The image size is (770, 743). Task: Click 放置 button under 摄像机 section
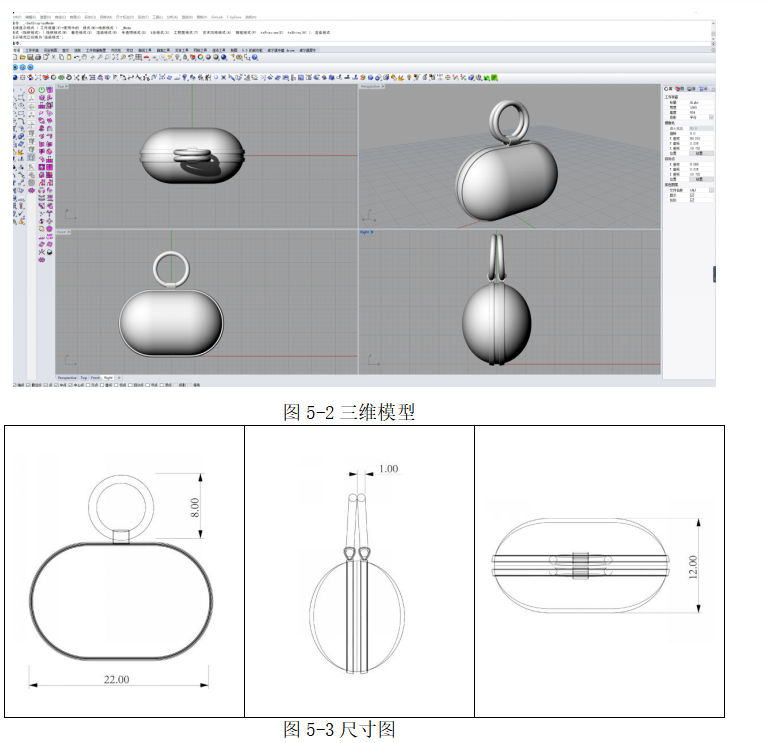(701, 153)
